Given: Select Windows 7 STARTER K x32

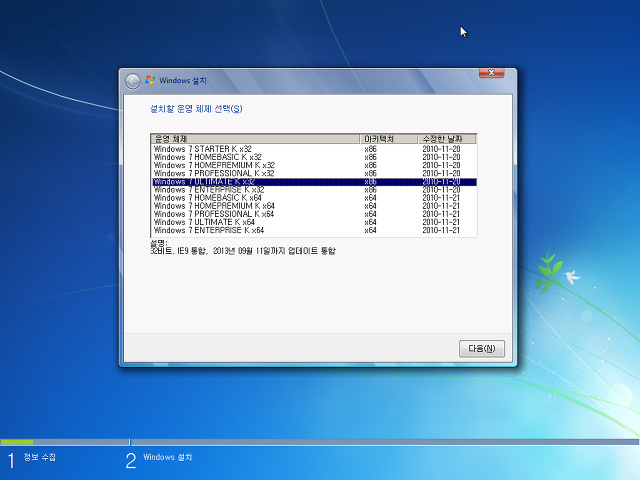Looking at the screenshot, I should coord(314,149).
